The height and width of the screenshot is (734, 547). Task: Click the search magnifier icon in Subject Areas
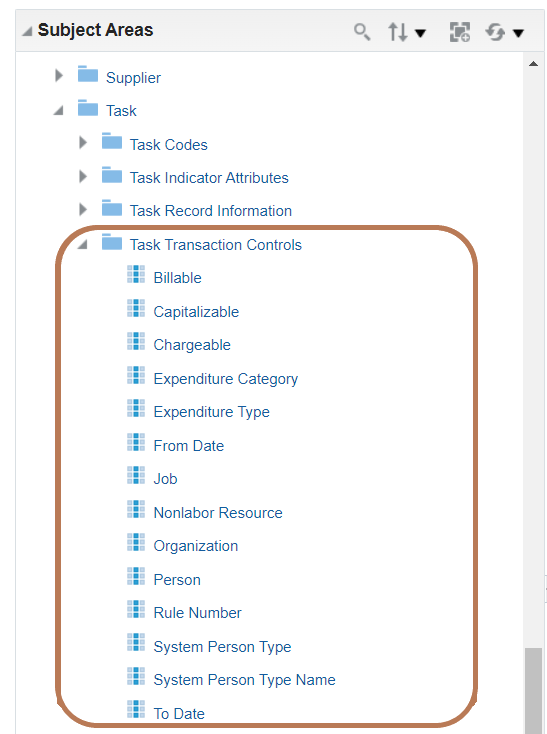362,32
